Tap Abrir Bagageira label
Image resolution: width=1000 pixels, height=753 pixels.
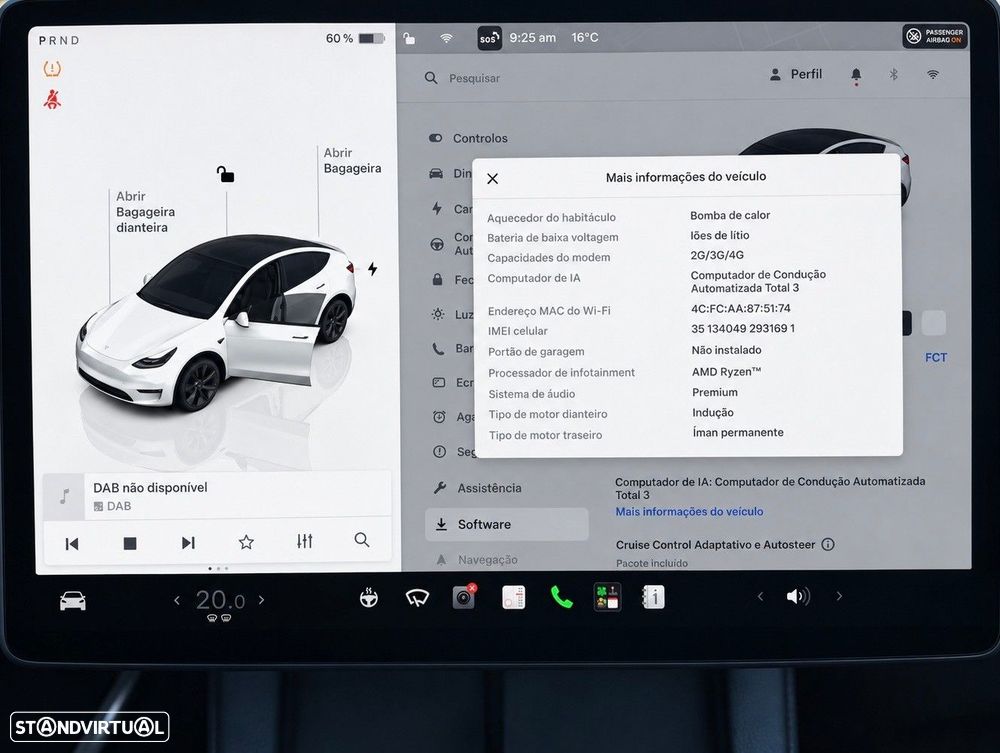tap(352, 161)
